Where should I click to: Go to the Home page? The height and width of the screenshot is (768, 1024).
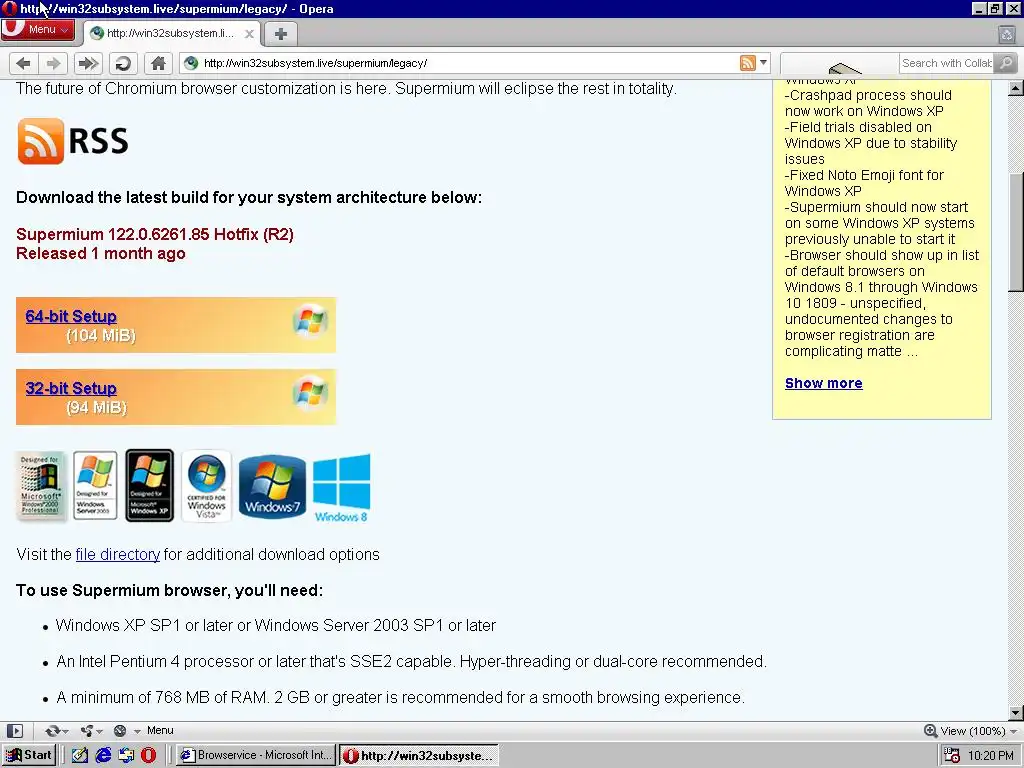click(158, 63)
